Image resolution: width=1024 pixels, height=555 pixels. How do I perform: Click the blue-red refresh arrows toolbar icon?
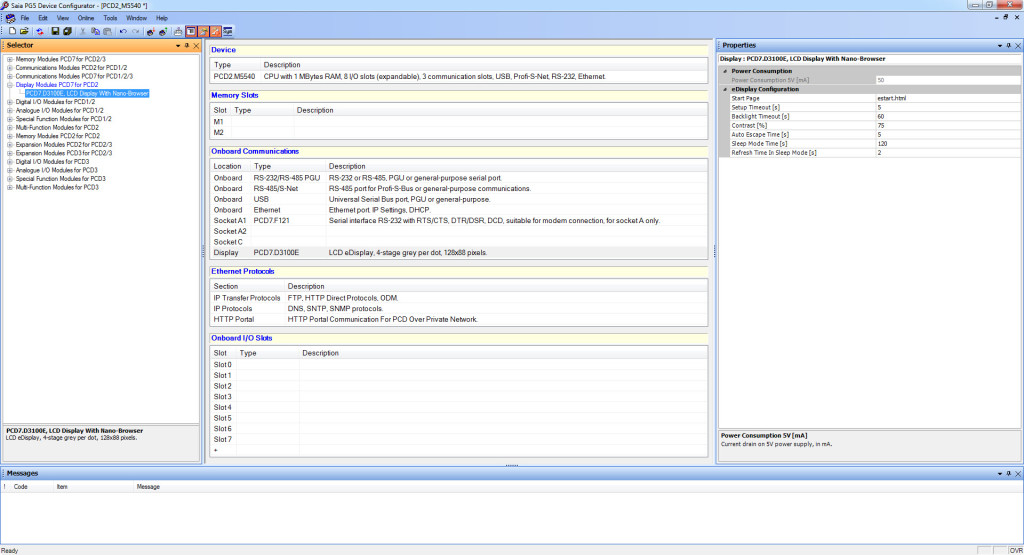tap(40, 31)
